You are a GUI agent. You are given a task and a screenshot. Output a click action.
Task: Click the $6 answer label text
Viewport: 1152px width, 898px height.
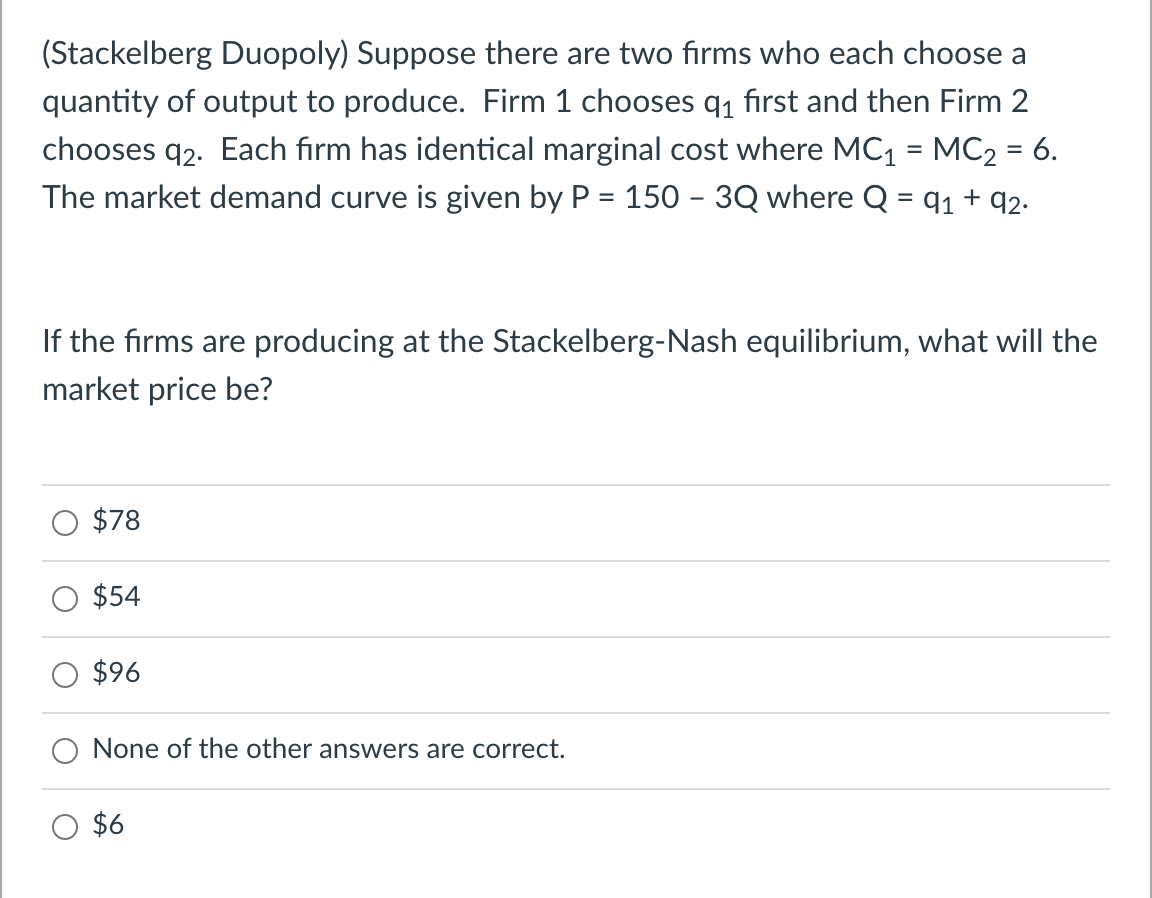(107, 825)
